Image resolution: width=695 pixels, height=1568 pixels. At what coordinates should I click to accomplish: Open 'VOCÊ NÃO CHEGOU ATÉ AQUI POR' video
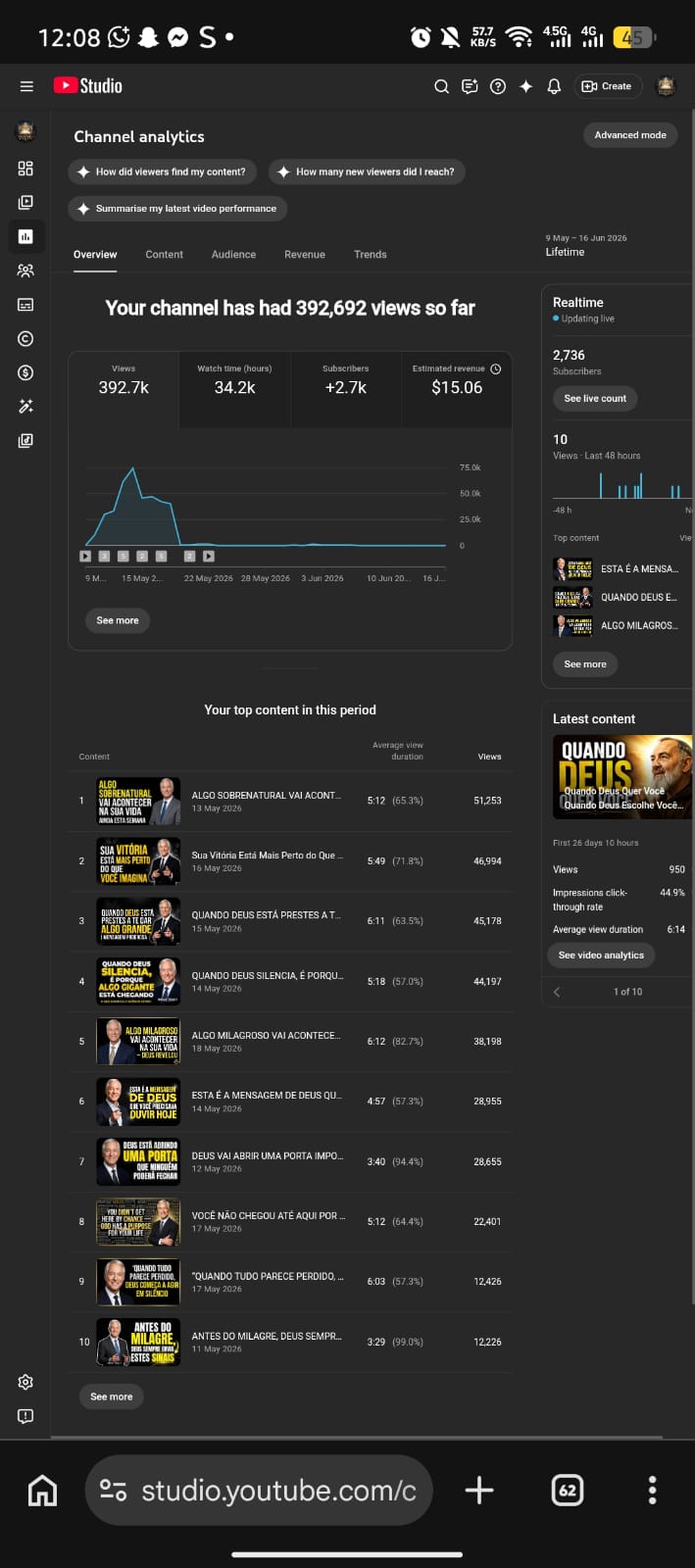pyautogui.click(x=290, y=1222)
